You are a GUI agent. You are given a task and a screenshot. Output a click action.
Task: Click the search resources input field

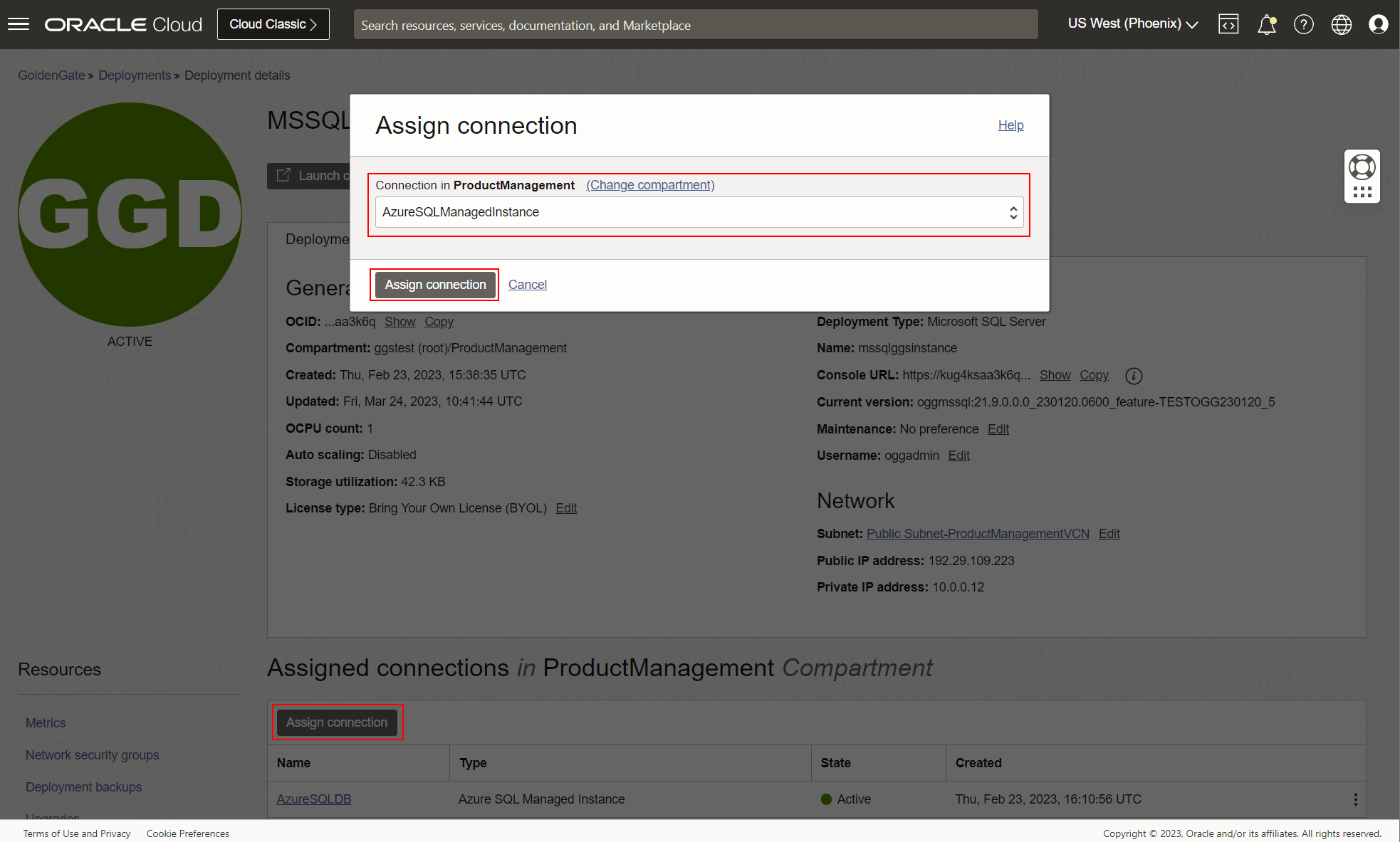click(695, 25)
